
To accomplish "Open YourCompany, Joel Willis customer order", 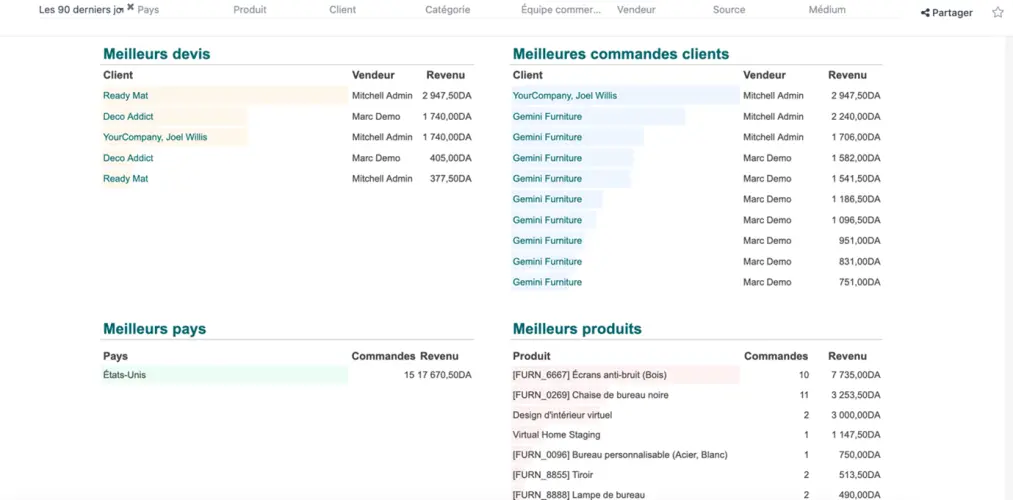I will (x=565, y=96).
